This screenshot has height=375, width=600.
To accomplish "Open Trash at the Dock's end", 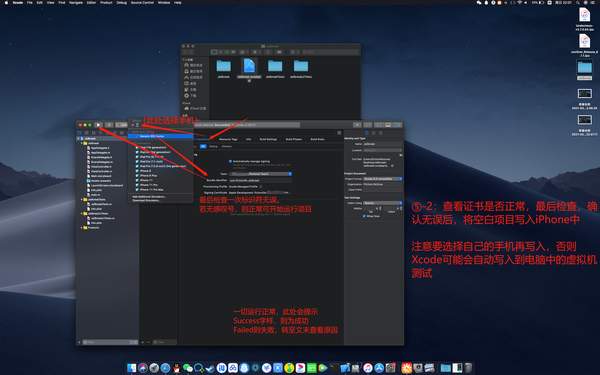I will tap(468, 368).
